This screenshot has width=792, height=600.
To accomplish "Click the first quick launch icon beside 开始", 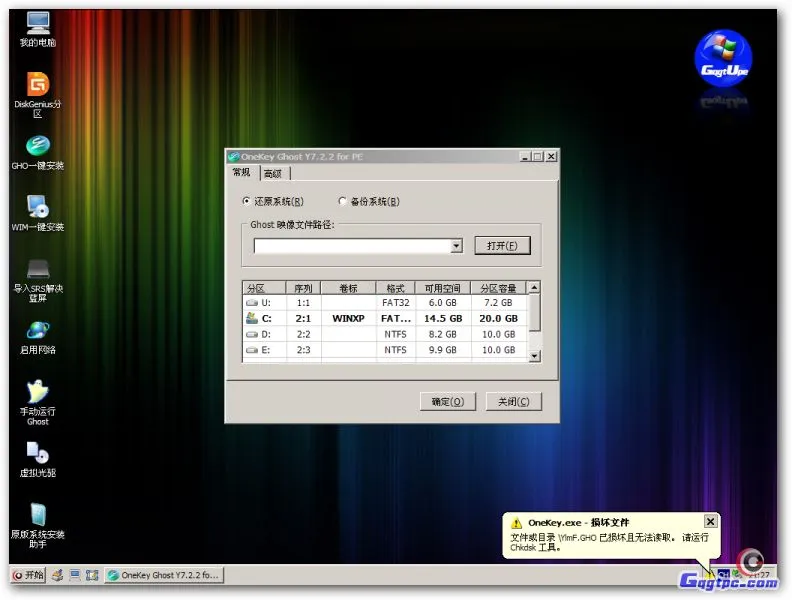I will click(x=58, y=575).
